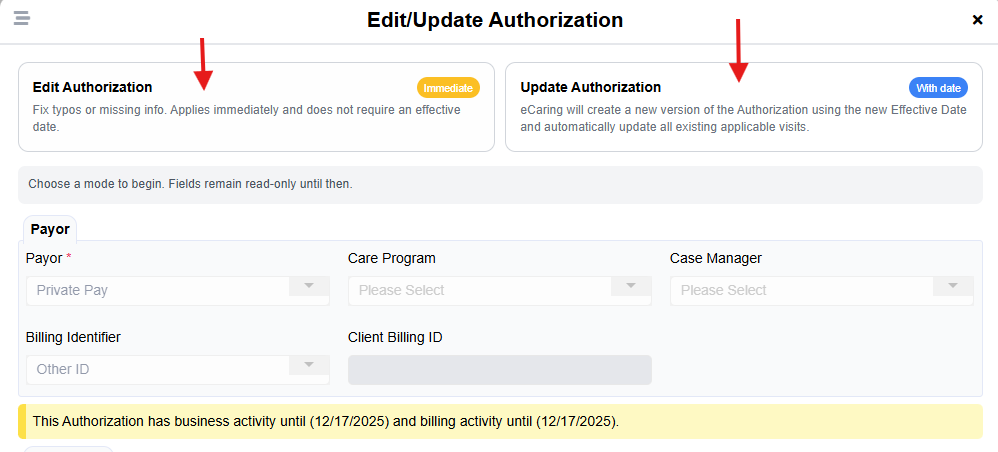
Task: Click the Client Billing ID input field
Action: [x=499, y=369]
